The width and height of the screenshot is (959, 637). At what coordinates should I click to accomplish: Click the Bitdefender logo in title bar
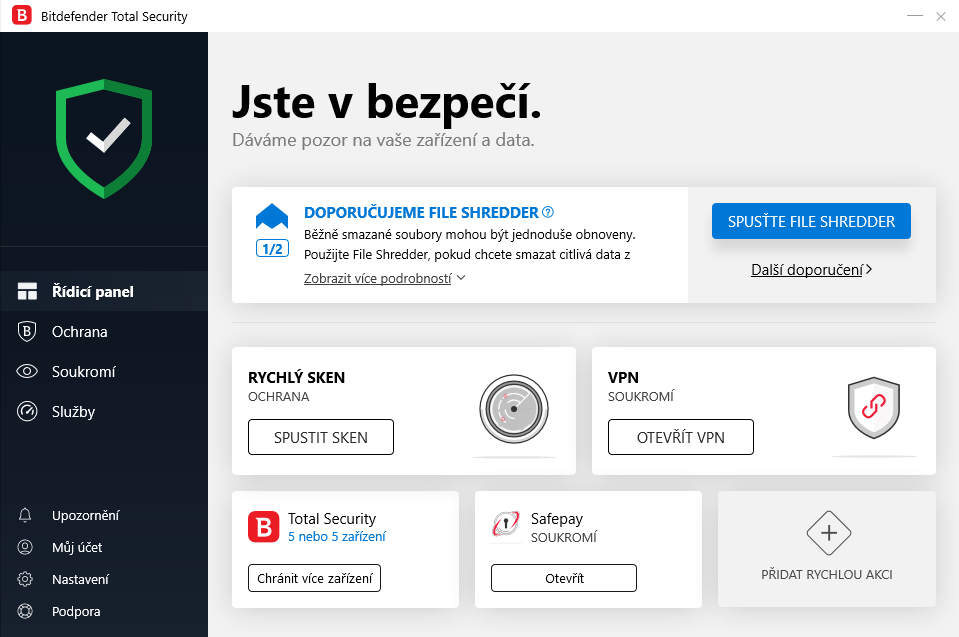(21, 16)
